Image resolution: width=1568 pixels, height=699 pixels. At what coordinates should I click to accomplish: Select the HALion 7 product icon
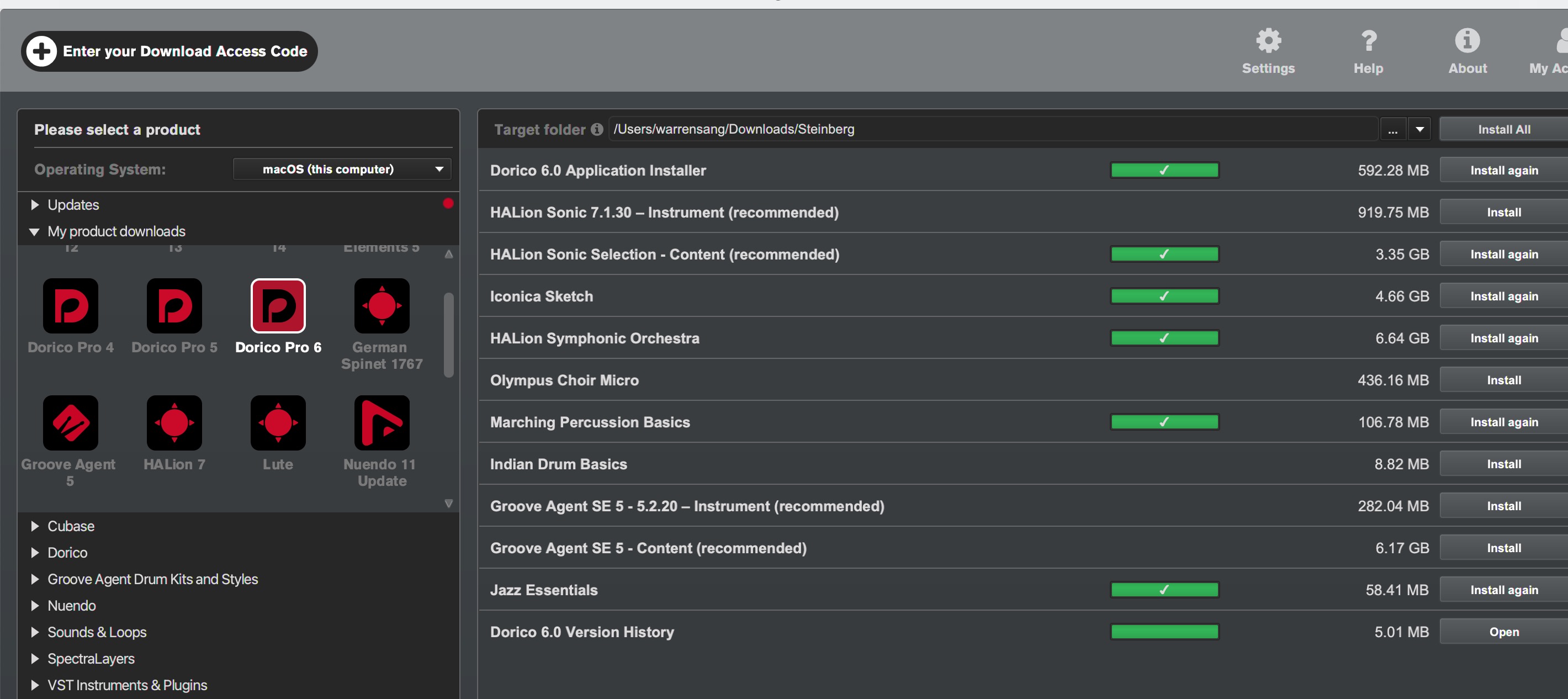174,422
